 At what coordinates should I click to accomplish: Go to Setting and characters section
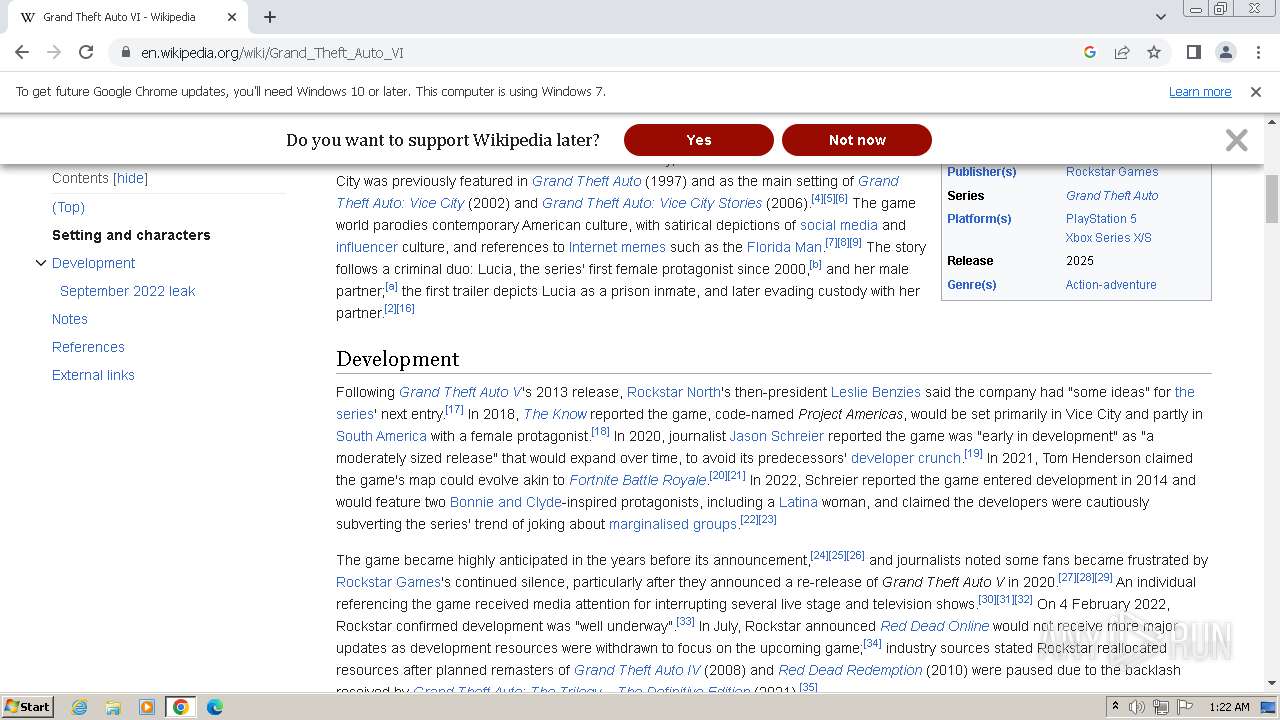coord(131,235)
